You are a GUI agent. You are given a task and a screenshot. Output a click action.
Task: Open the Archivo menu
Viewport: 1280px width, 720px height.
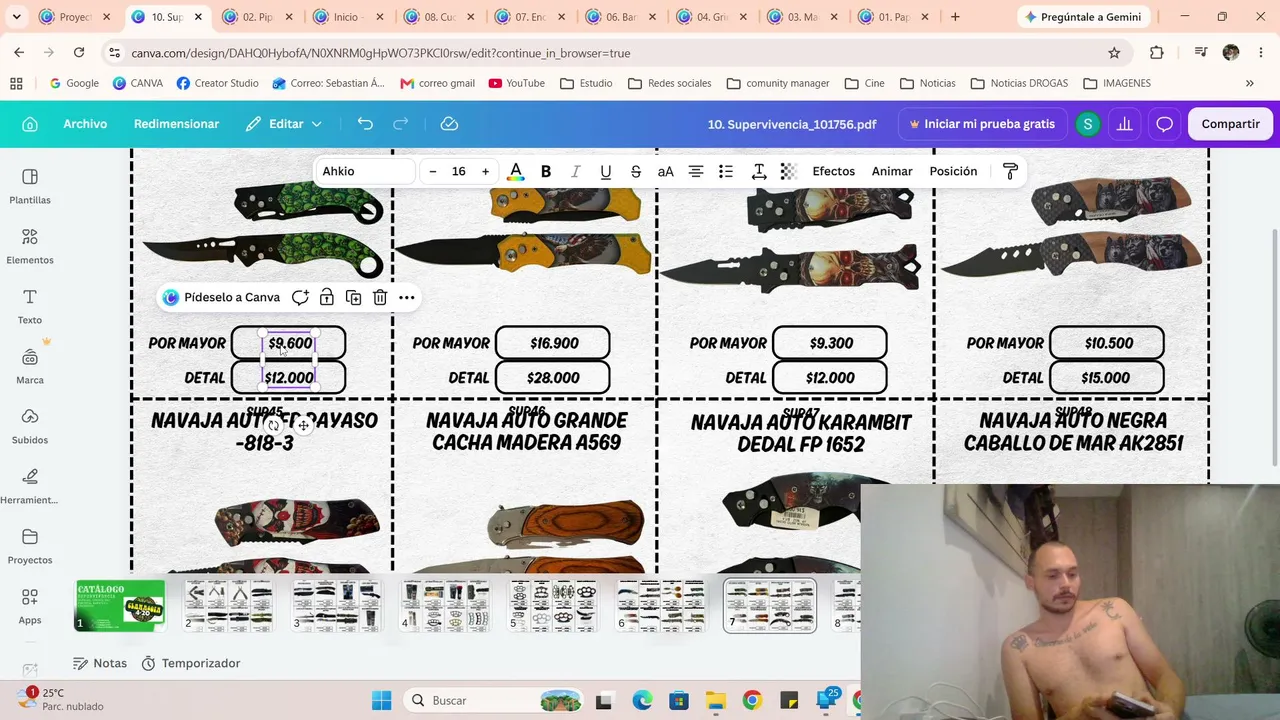coord(85,124)
